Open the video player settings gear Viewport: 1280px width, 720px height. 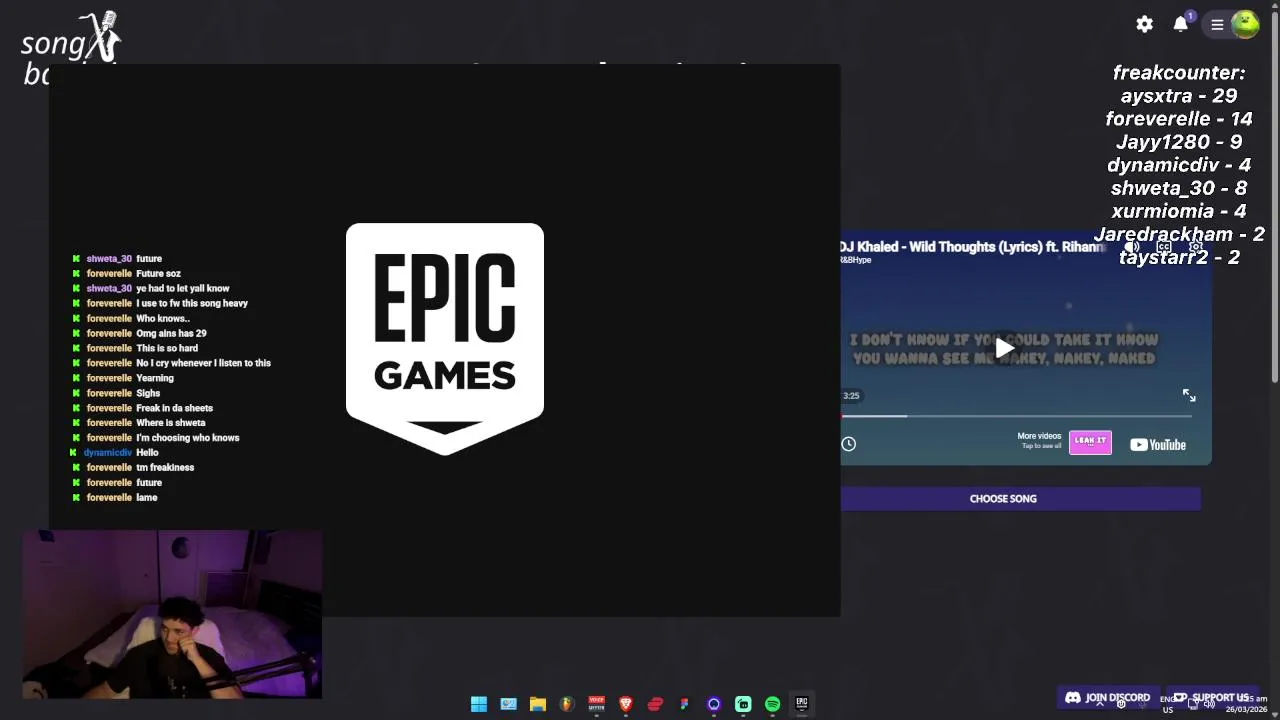pyautogui.click(x=1195, y=247)
